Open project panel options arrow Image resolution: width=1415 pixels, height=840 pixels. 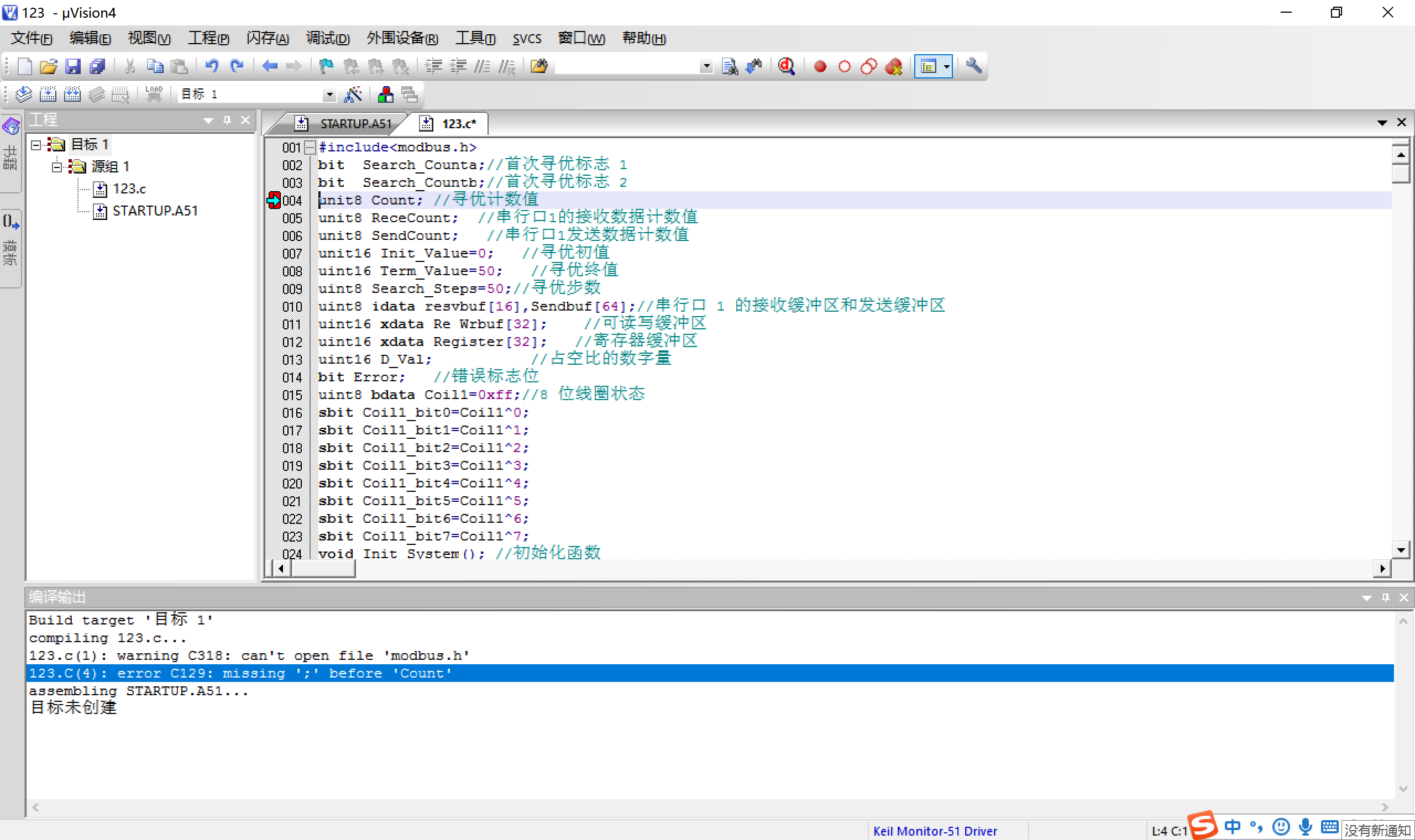tap(208, 120)
